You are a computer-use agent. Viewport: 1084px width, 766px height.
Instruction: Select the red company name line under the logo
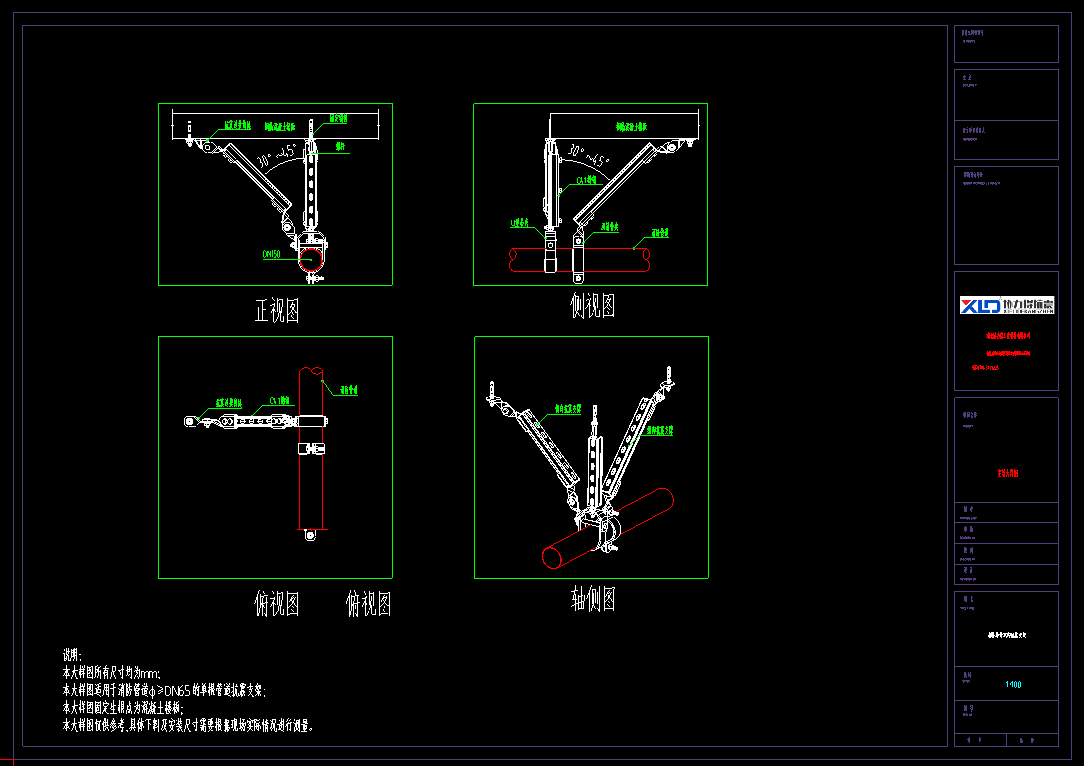[x=1008, y=335]
